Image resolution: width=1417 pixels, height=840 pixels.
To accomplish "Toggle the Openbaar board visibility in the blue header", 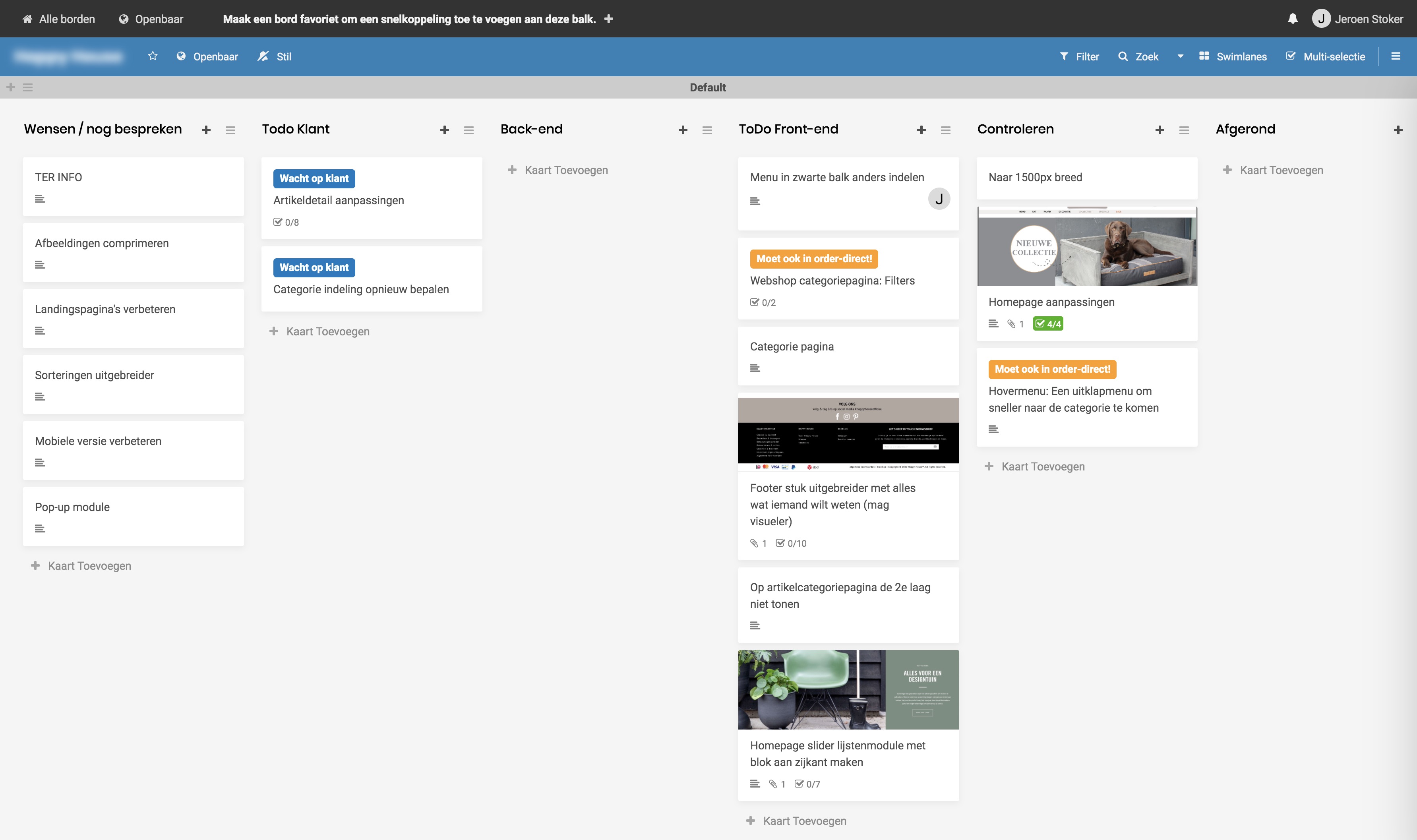I will [207, 56].
